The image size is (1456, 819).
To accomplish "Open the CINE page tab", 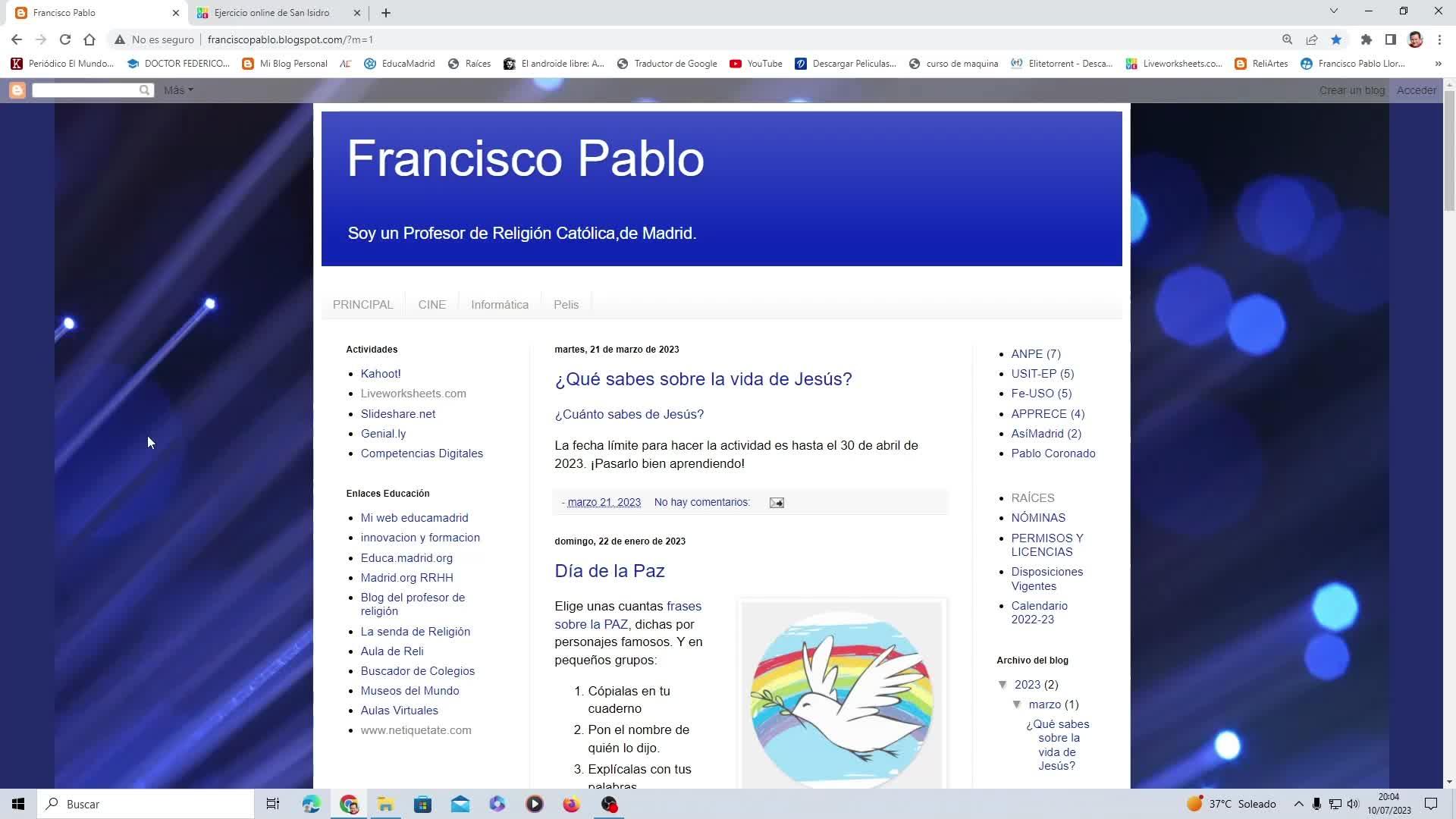I will pyautogui.click(x=431, y=305).
